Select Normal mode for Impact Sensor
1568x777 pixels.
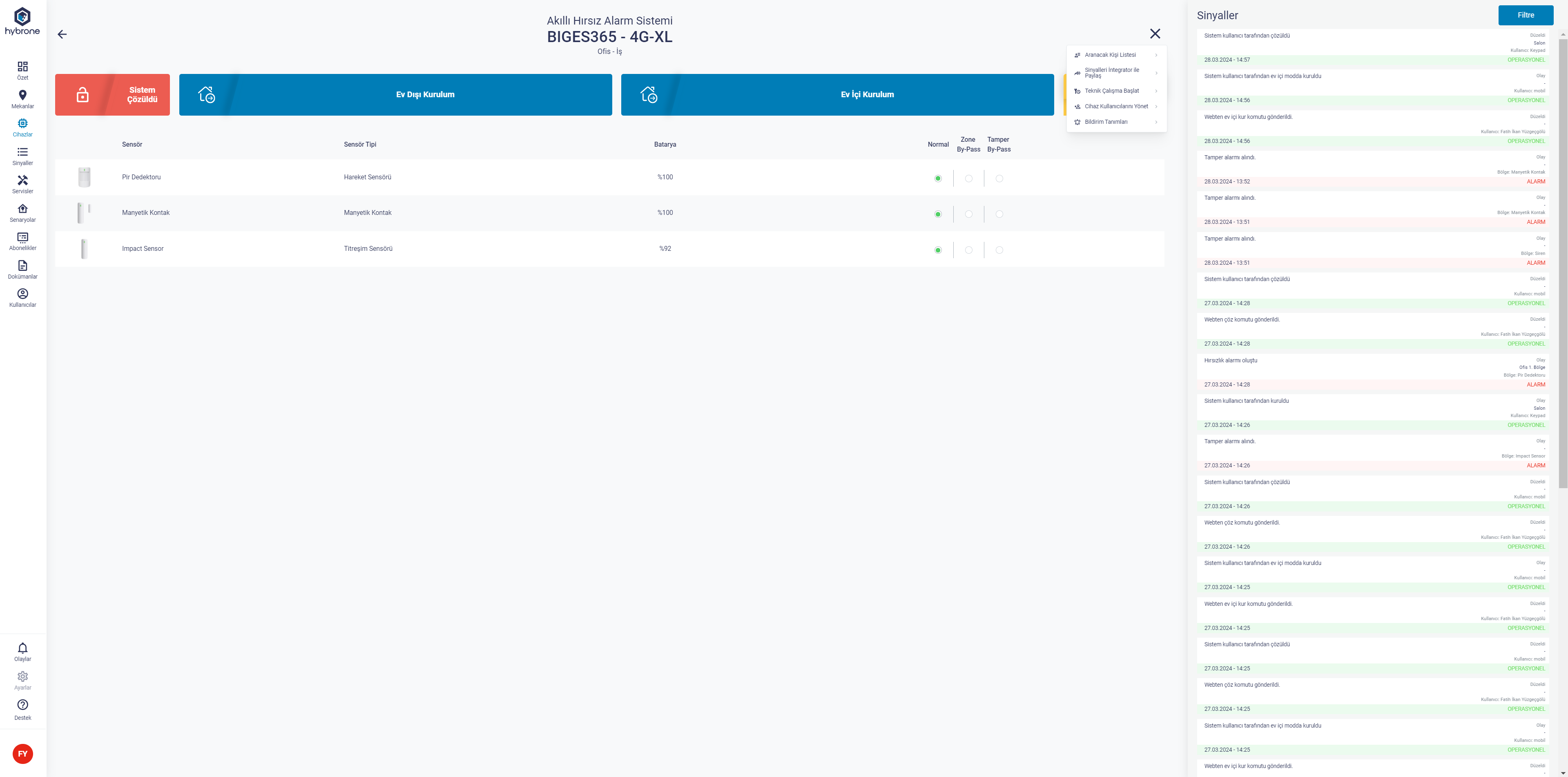click(x=938, y=250)
